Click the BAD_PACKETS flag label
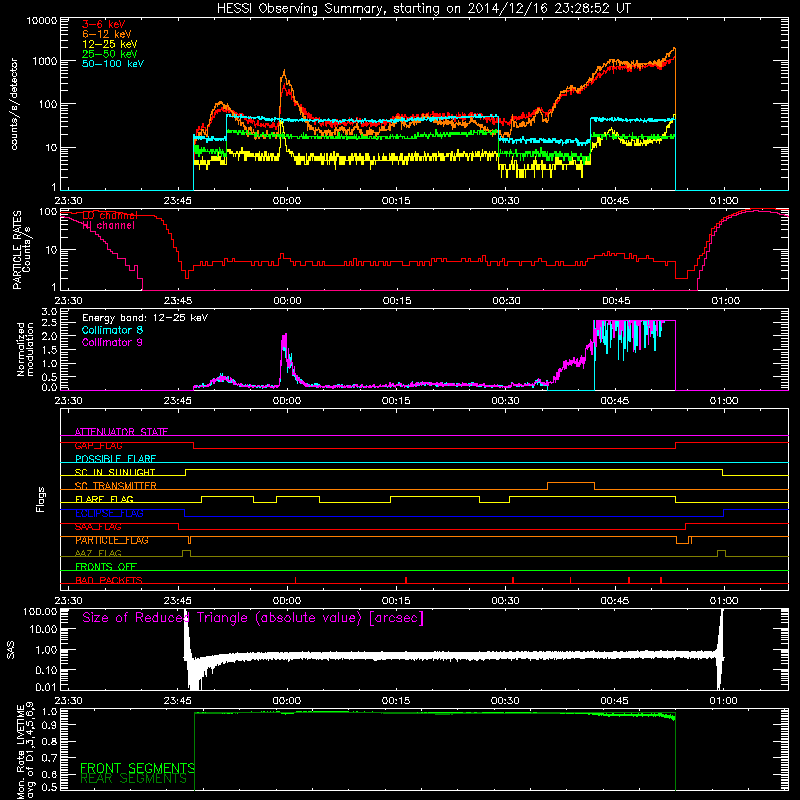Image resolution: width=800 pixels, height=800 pixels. (x=109, y=580)
